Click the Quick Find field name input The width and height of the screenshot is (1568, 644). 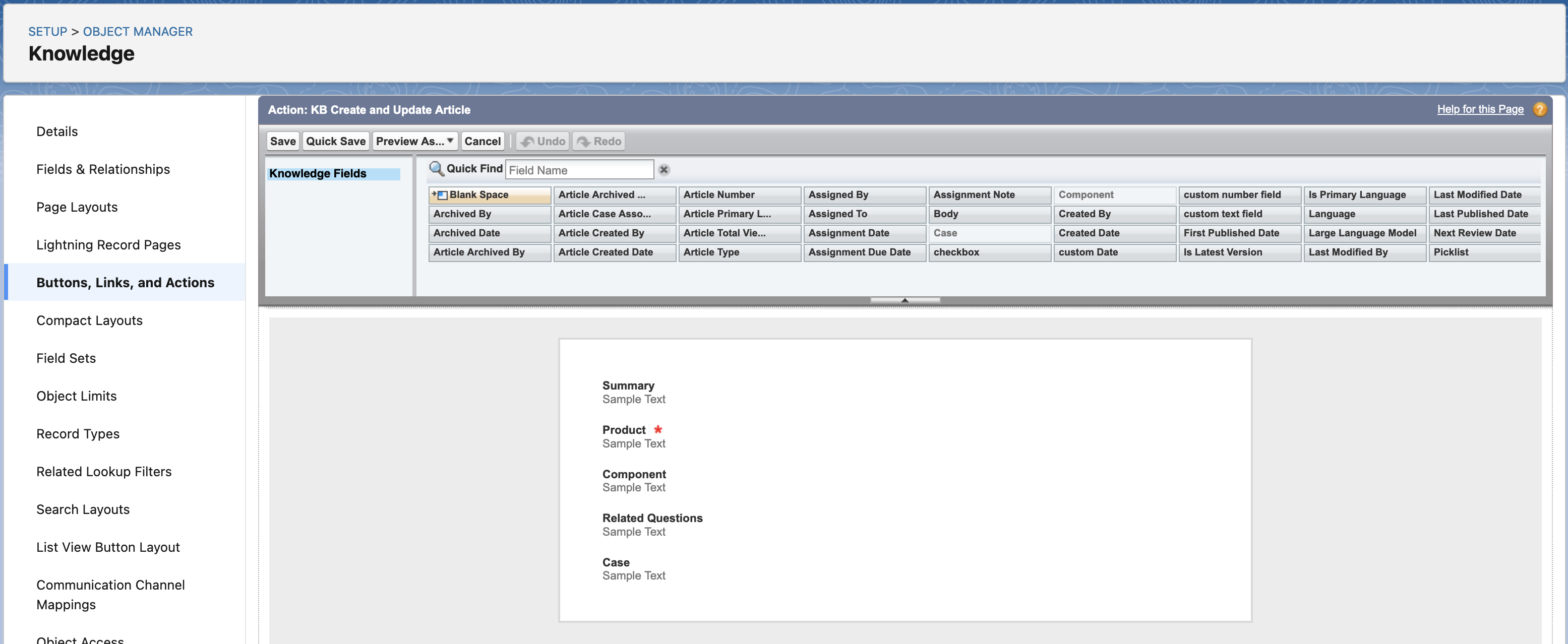(x=579, y=170)
